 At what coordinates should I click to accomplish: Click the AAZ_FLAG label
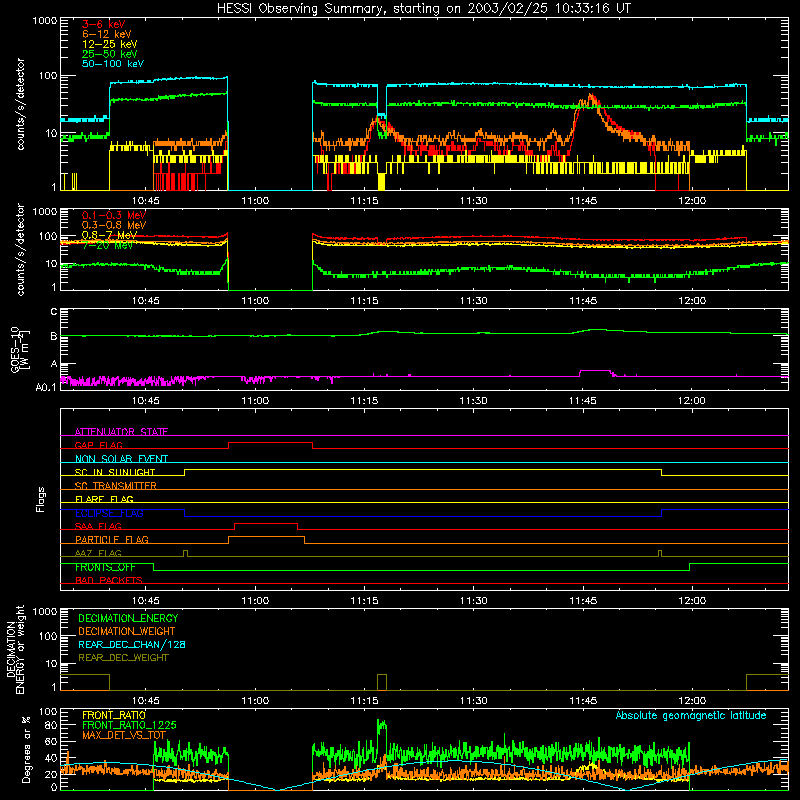(98, 553)
